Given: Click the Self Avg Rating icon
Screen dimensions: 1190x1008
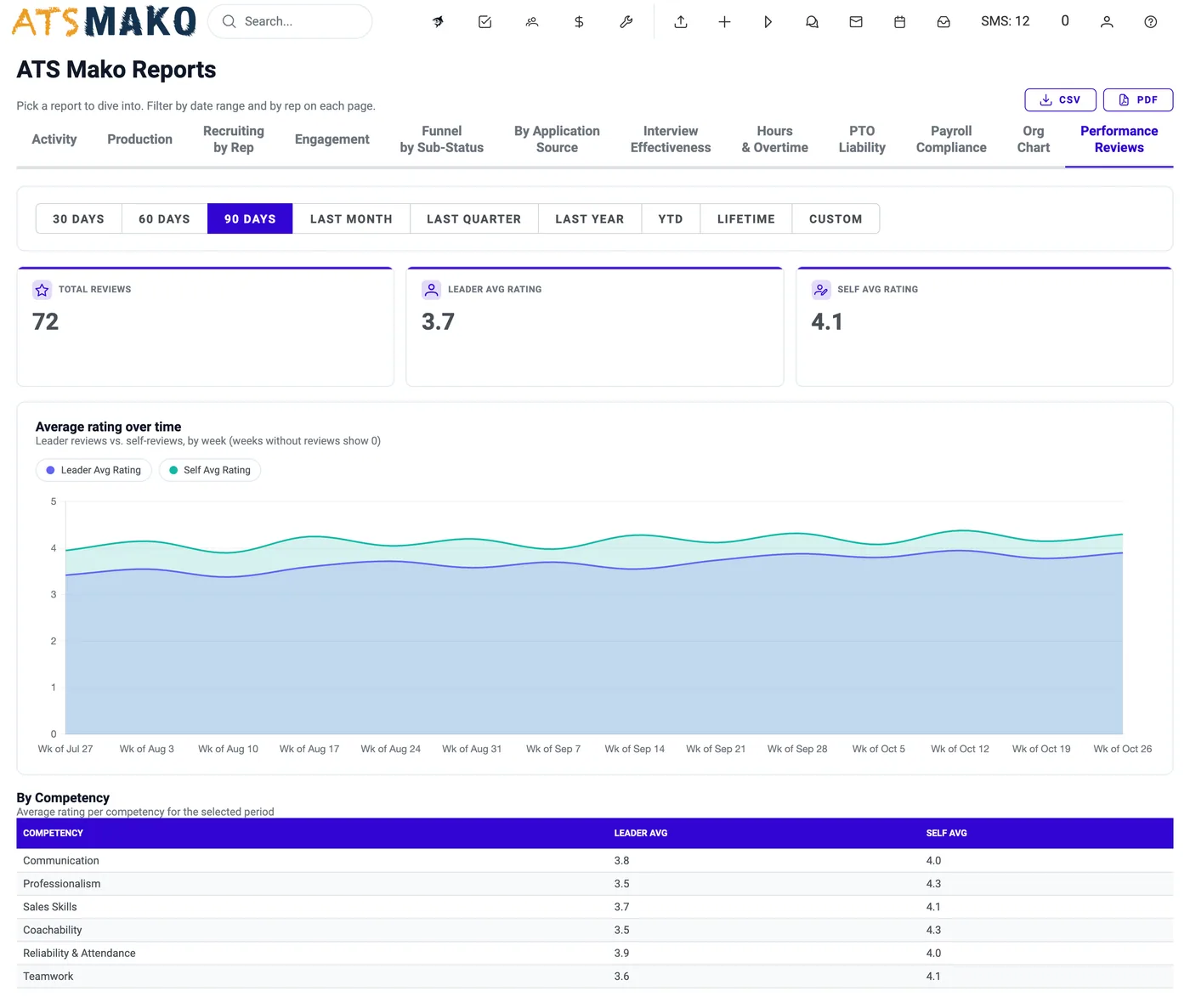Looking at the screenshot, I should [x=821, y=290].
